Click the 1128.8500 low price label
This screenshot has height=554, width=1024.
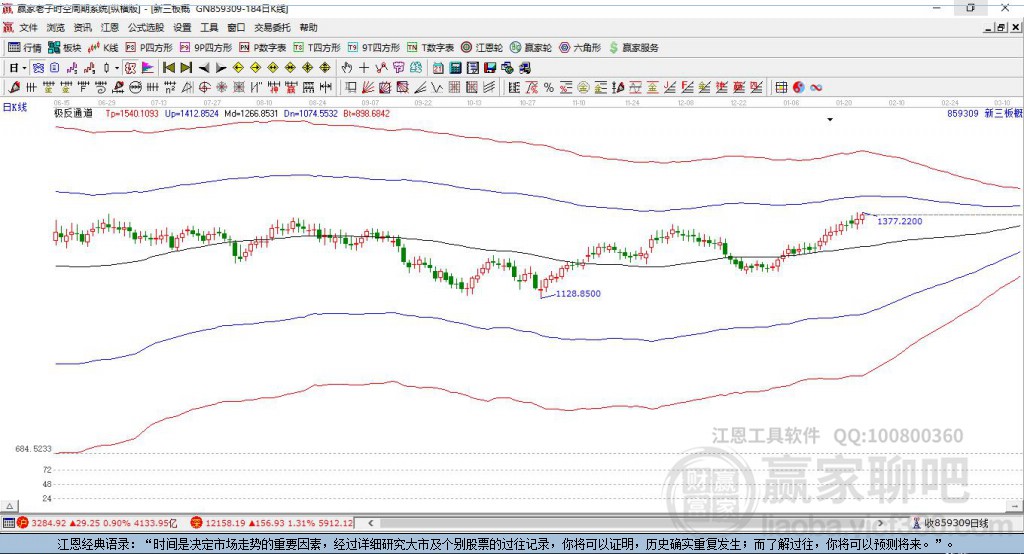[578, 294]
